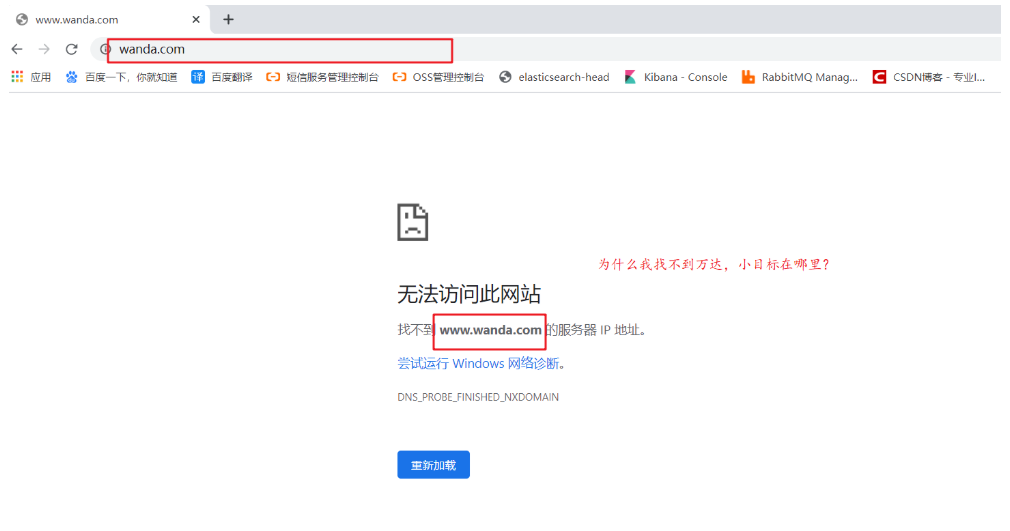Image resolution: width=1010 pixels, height=531 pixels.
Task: Click the 尝试运行 Windows 网络诊断 link
Action: [478, 363]
